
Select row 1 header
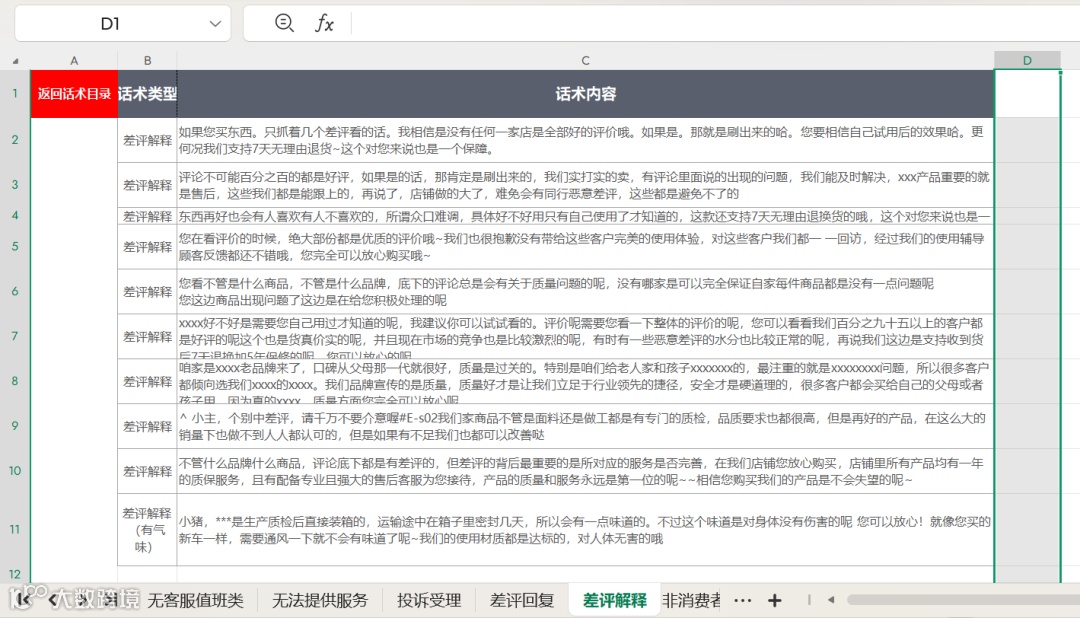click(15, 94)
